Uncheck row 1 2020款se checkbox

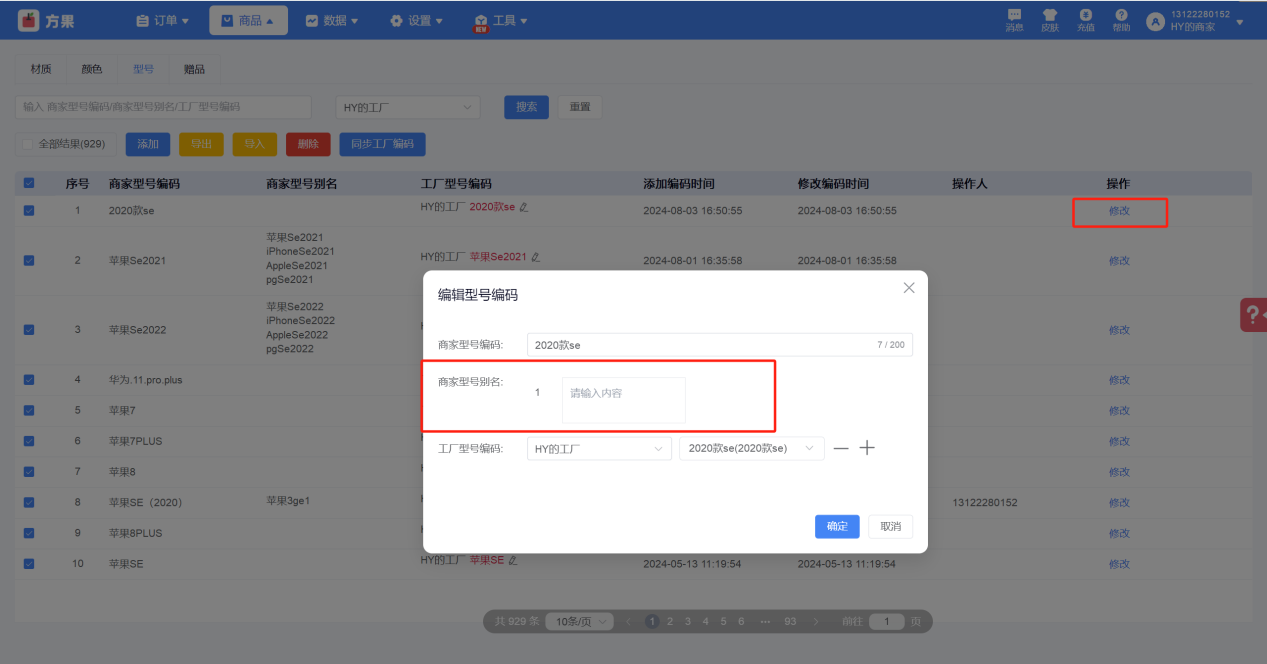pos(28,211)
